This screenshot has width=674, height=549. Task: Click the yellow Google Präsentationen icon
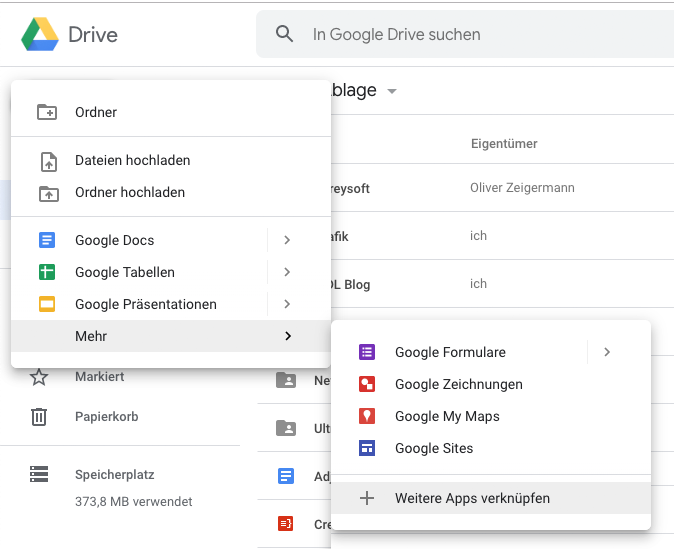click(47, 304)
